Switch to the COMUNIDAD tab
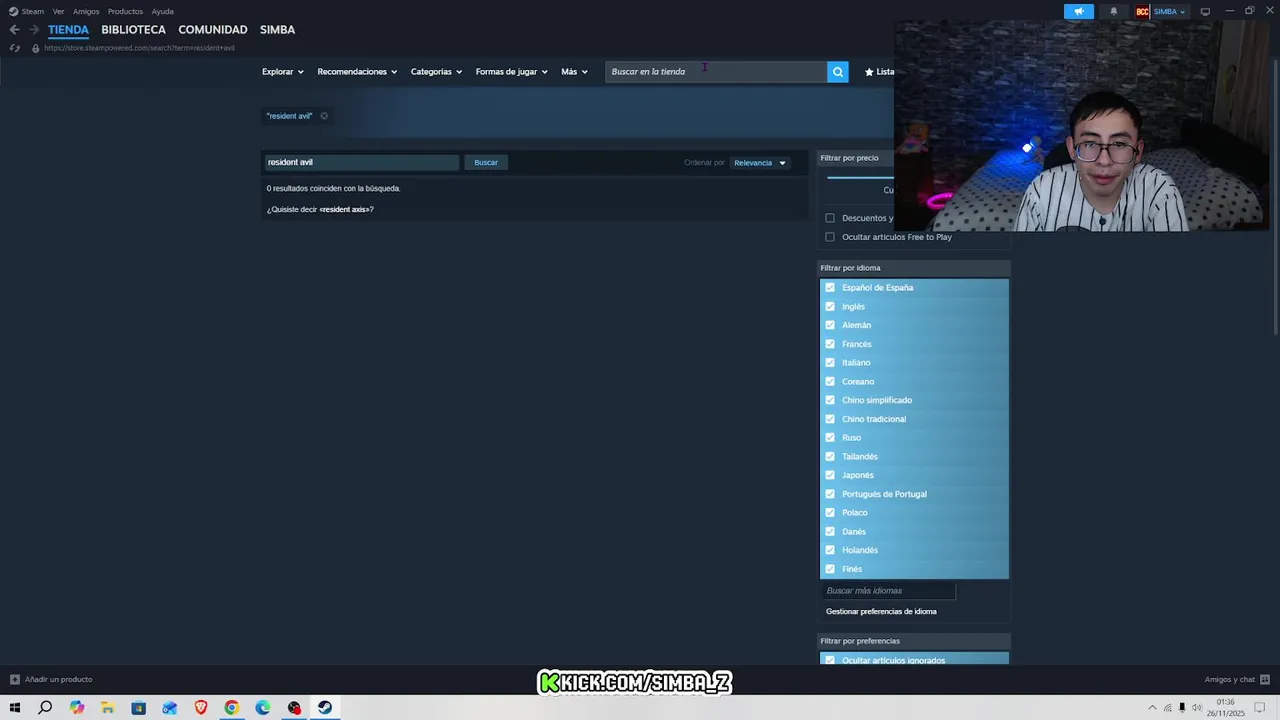 [213, 30]
